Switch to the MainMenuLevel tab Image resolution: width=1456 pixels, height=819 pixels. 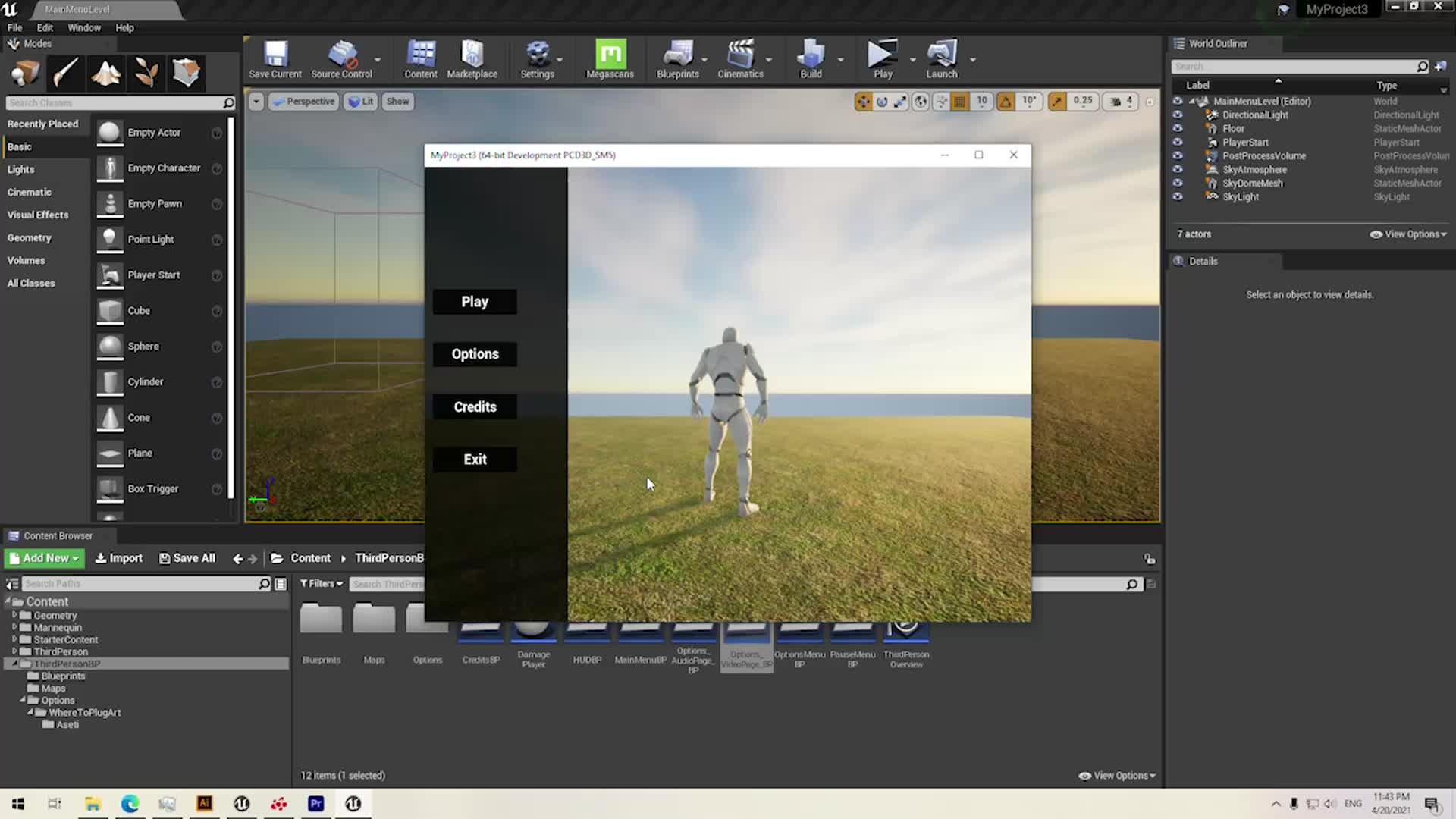click(x=78, y=9)
